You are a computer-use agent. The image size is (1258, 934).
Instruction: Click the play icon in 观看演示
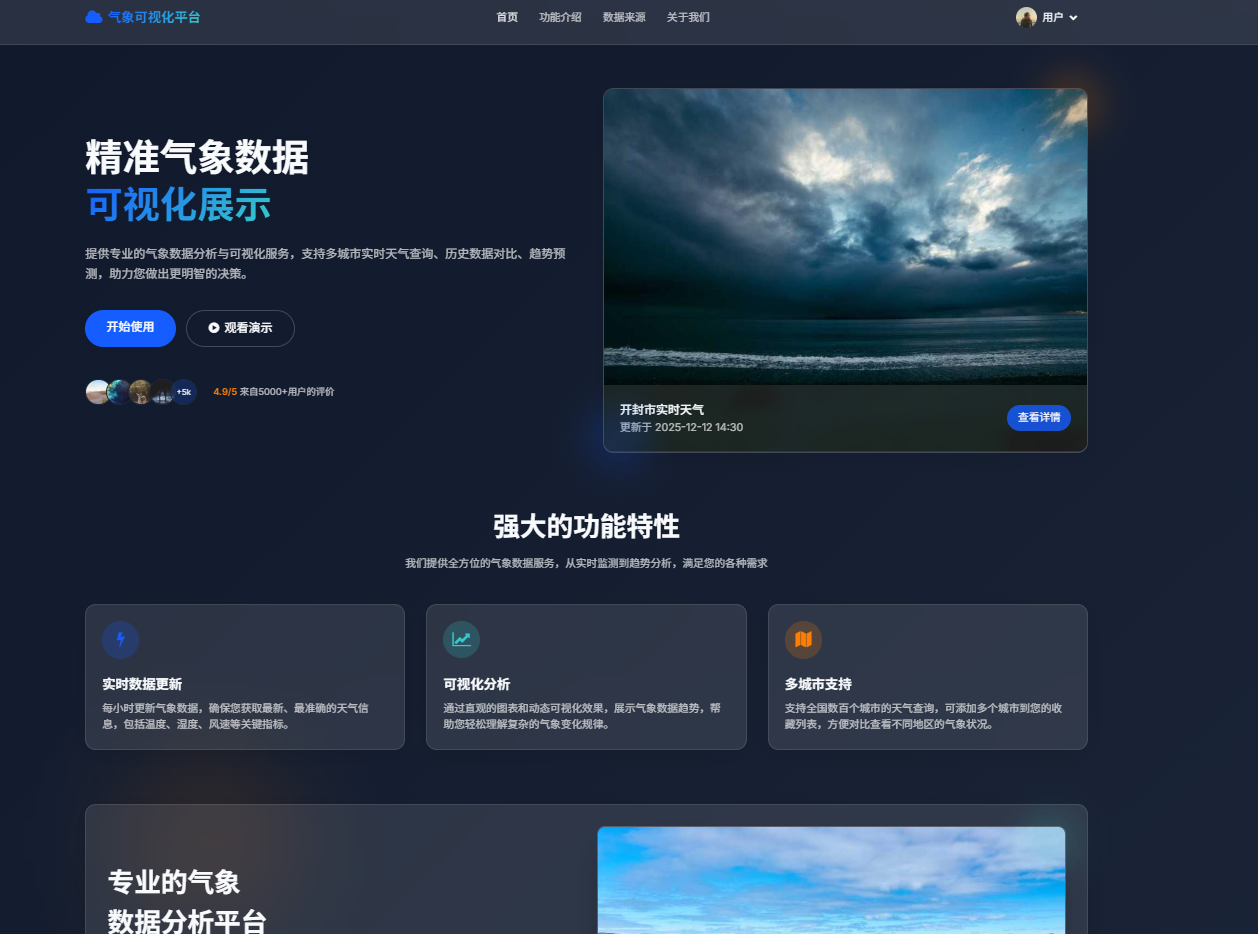tap(214, 328)
